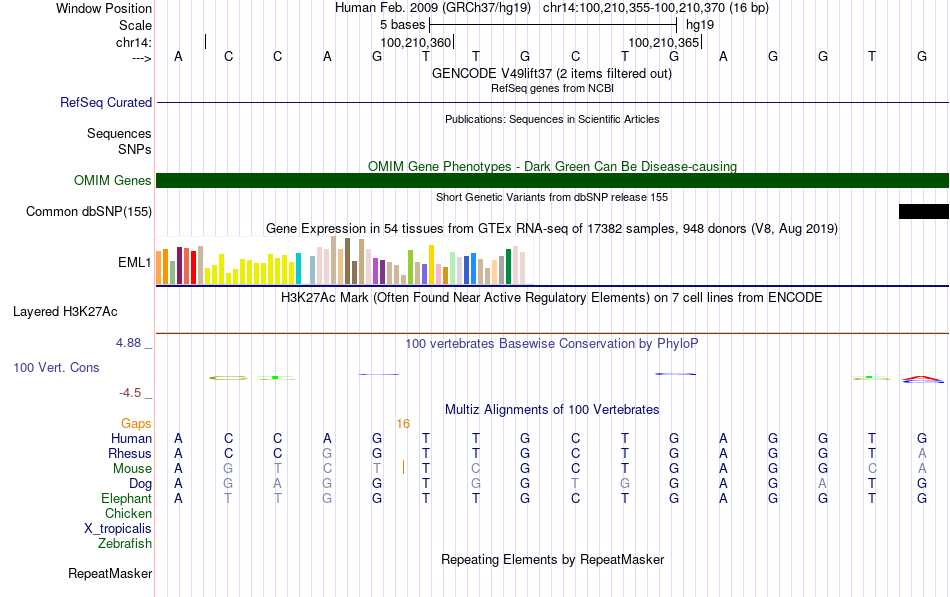Image resolution: width=950 pixels, height=597 pixels.
Task: Click the Rhesus species label
Action: click(130, 453)
